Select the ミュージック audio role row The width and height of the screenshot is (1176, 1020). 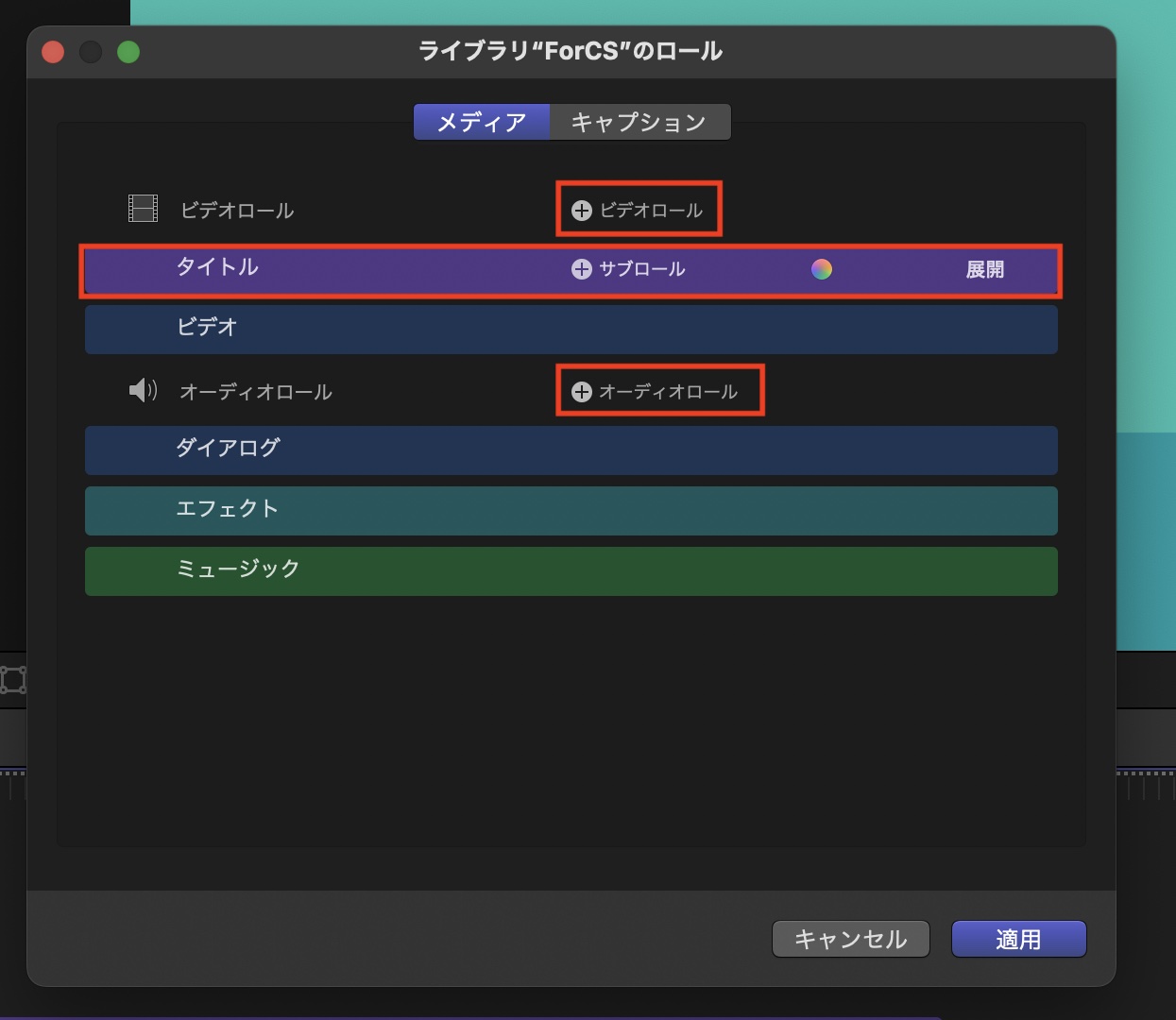pyautogui.click(x=571, y=571)
